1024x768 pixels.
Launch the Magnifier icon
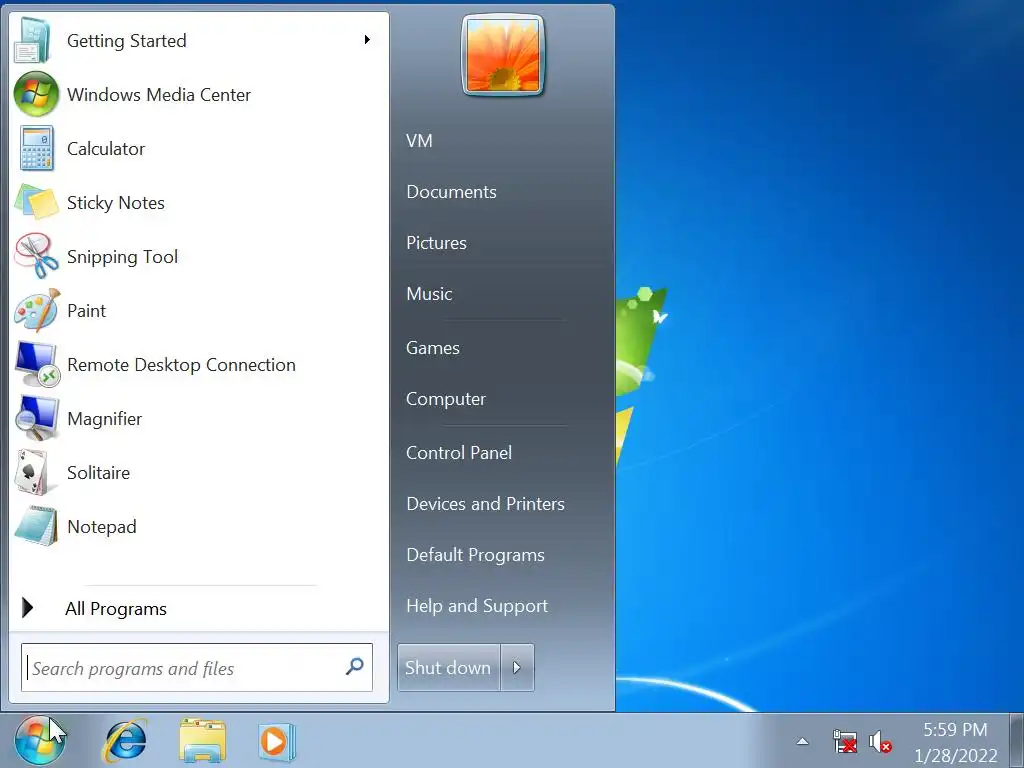pyautogui.click(x=37, y=418)
